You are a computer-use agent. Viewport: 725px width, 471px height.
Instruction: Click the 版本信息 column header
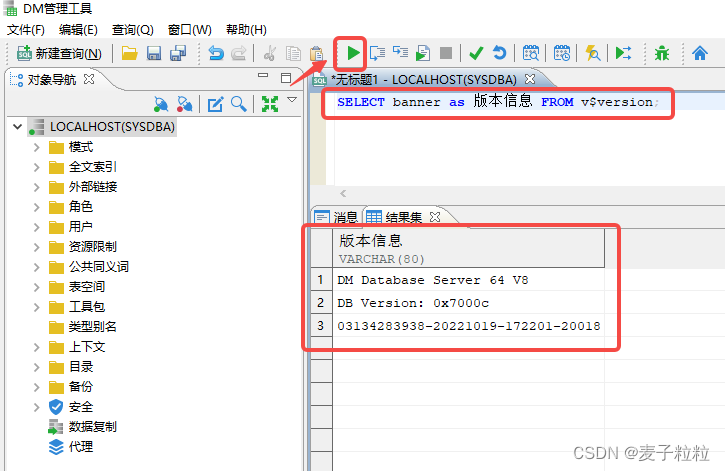(x=468, y=249)
